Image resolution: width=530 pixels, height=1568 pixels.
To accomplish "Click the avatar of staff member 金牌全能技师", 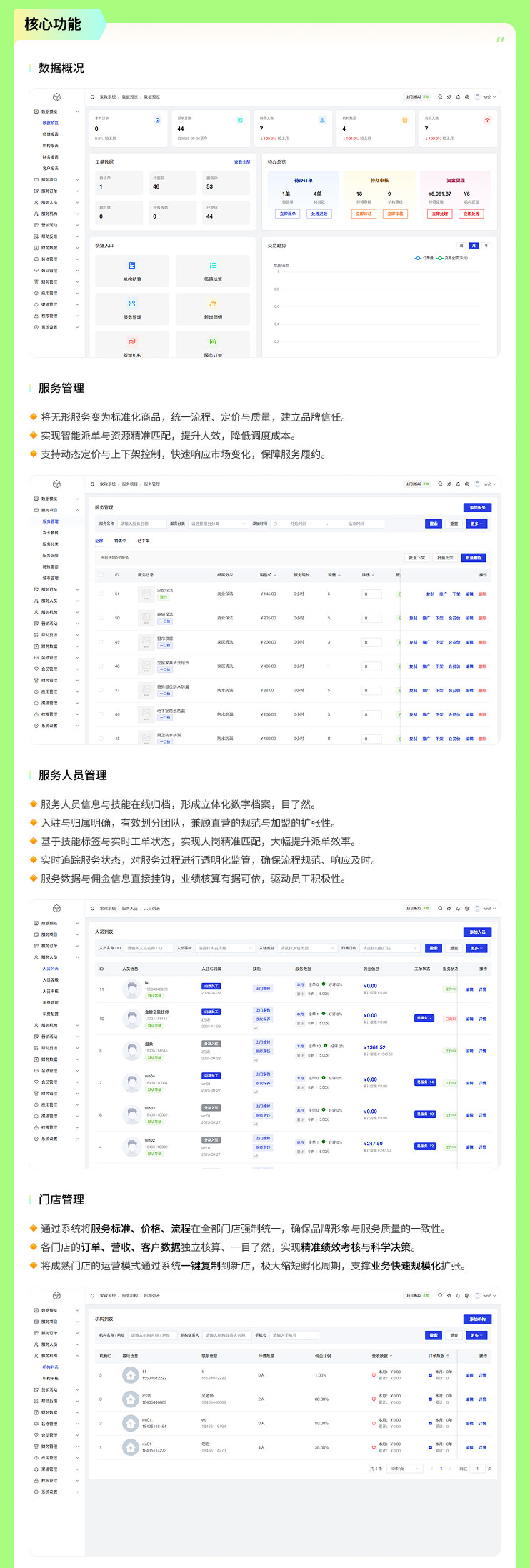I will click(131, 1019).
